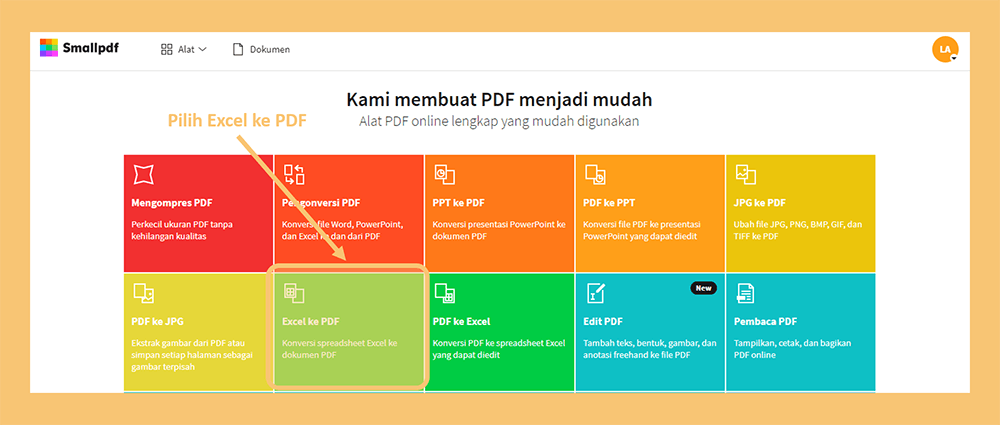1000x425 pixels.
Task: Click the Smallpdf logo icon
Action: pyautogui.click(x=49, y=48)
